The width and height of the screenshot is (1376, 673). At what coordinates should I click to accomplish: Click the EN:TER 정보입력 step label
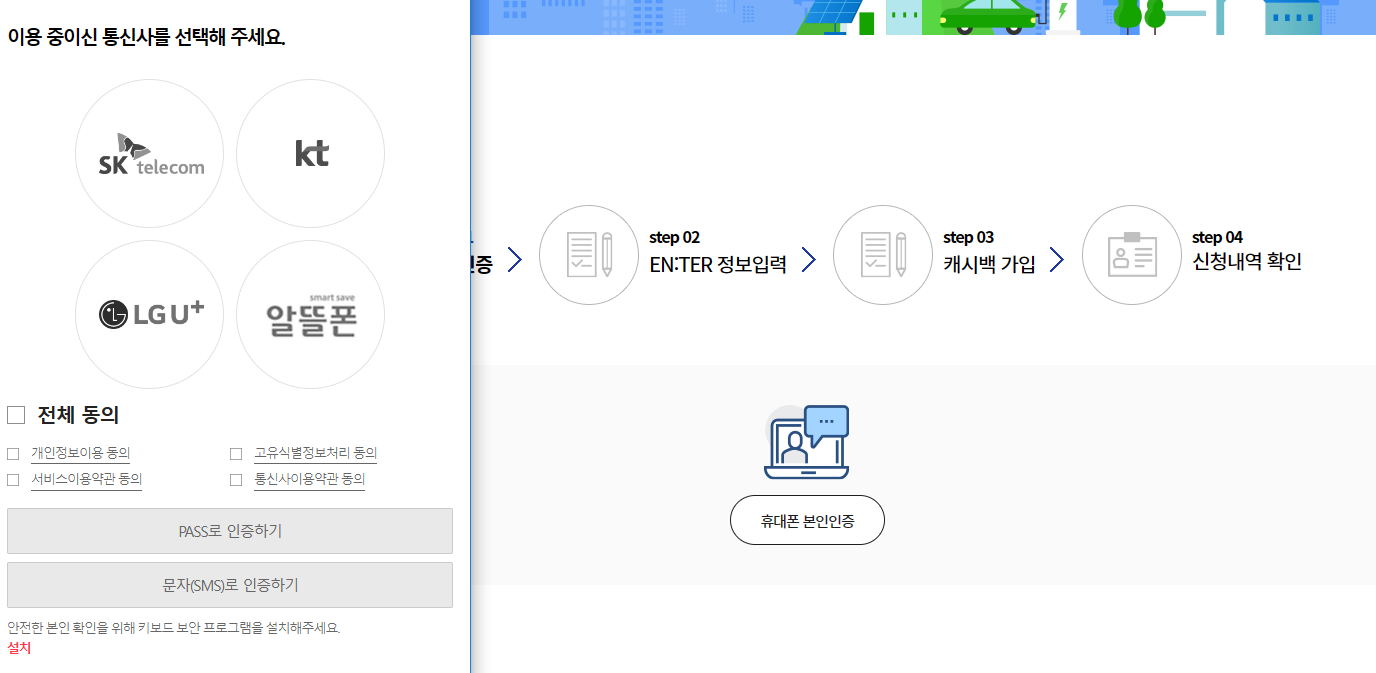(x=718, y=264)
